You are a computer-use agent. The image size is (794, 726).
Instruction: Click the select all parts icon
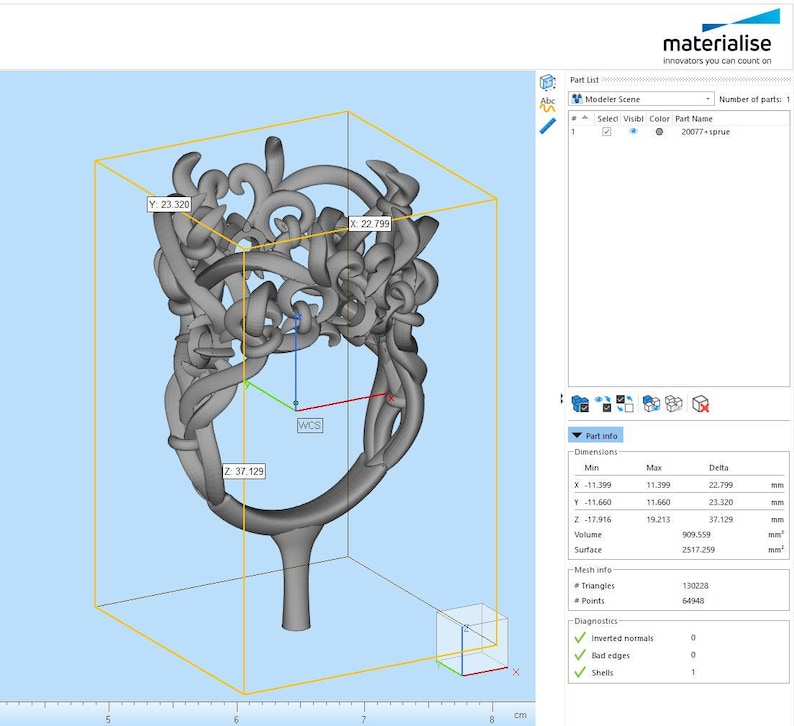(x=580, y=404)
